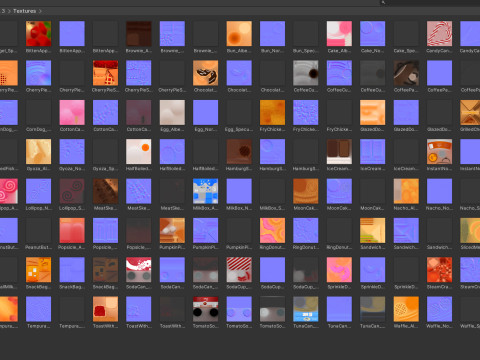The height and width of the screenshot is (360, 480).
Task: Select the red and white SodaCan albedo thumbnail
Action: point(139,270)
